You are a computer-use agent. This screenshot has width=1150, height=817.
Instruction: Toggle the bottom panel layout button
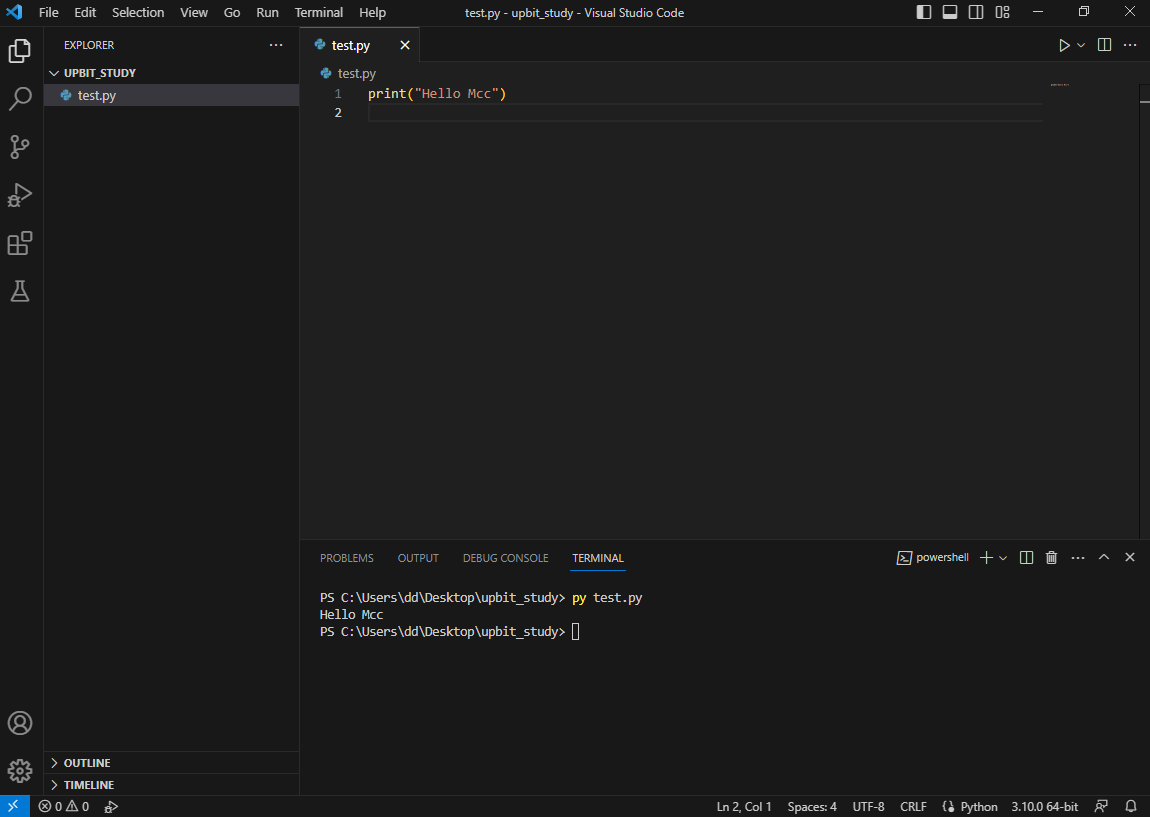[950, 12]
